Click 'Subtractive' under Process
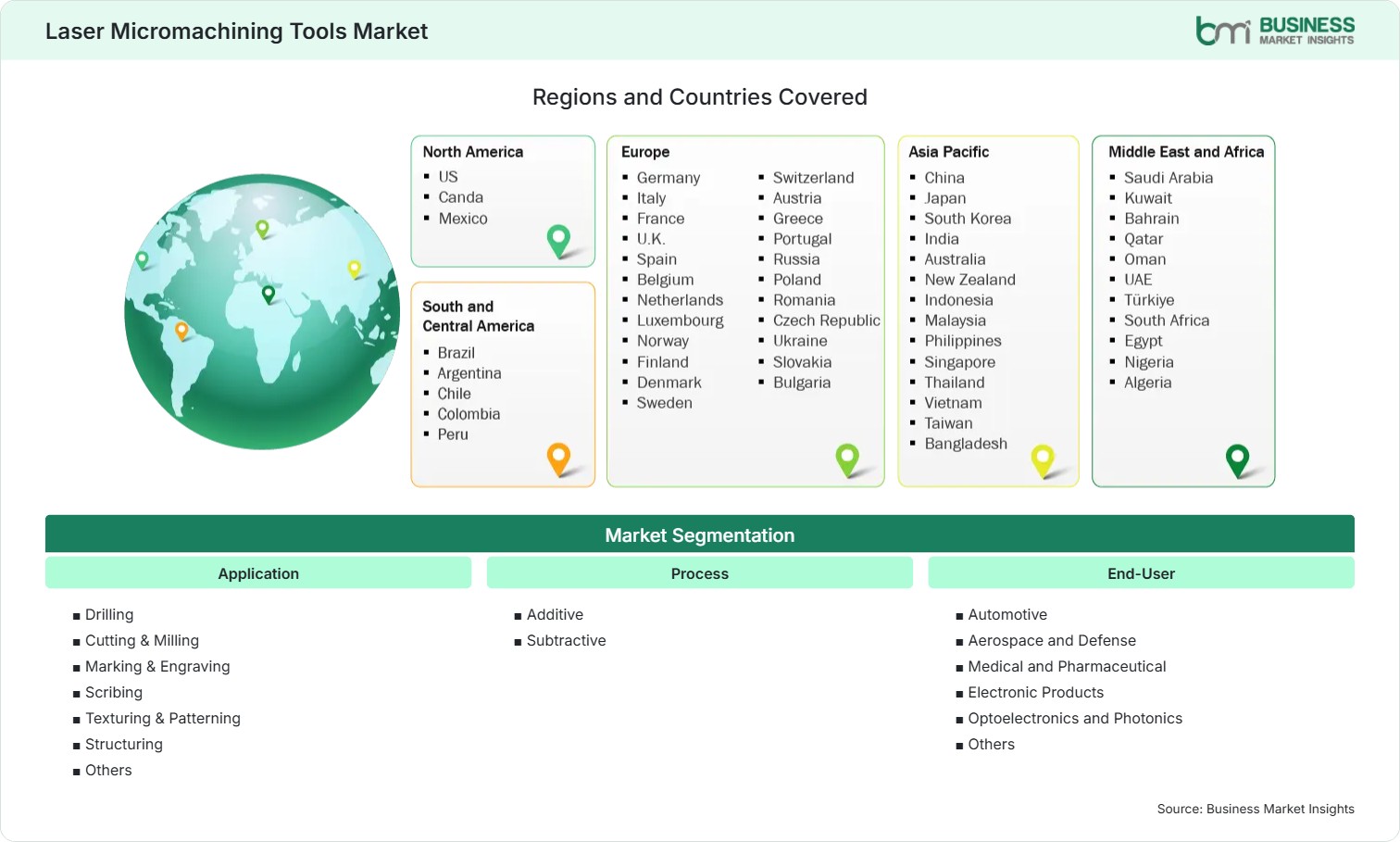 566,640
